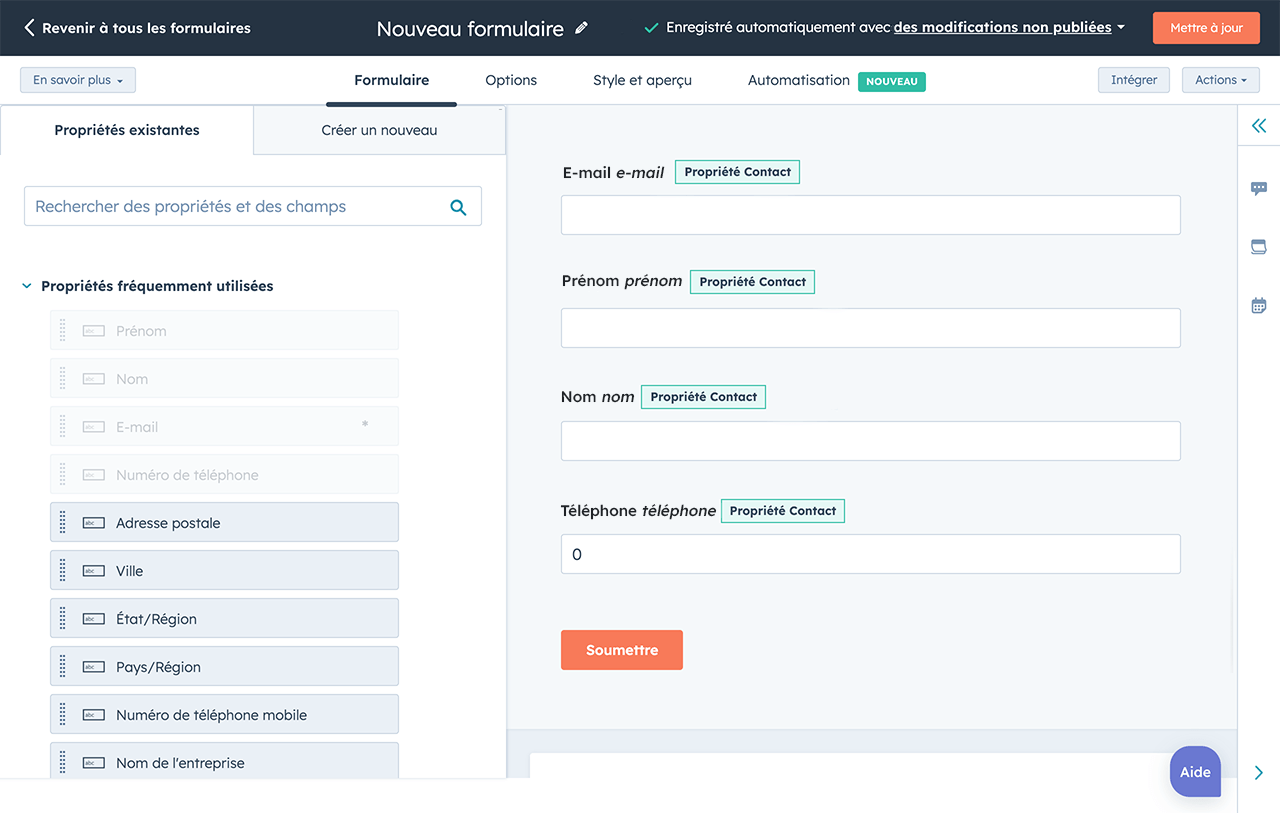Viewport: 1280px width, 813px height.
Task: Click the pencil icon to rename the form
Action: 583,29
